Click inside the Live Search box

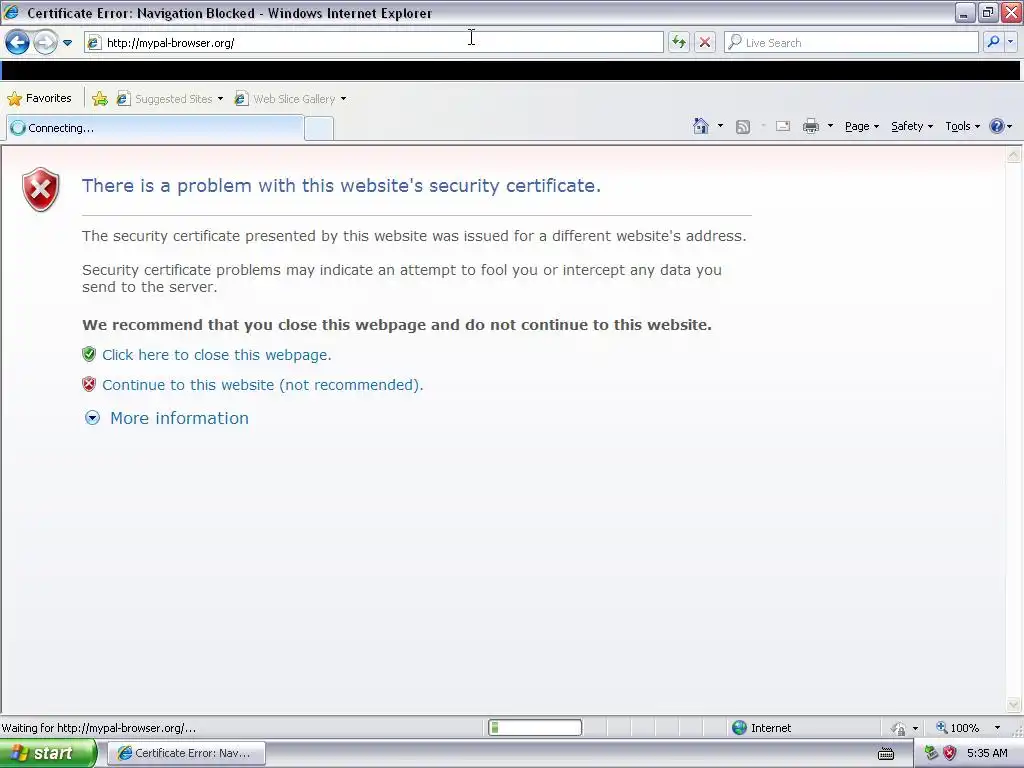[852, 42]
